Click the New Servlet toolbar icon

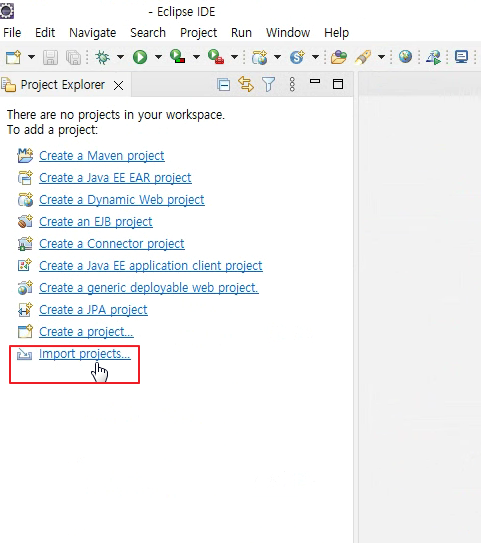pos(297,57)
